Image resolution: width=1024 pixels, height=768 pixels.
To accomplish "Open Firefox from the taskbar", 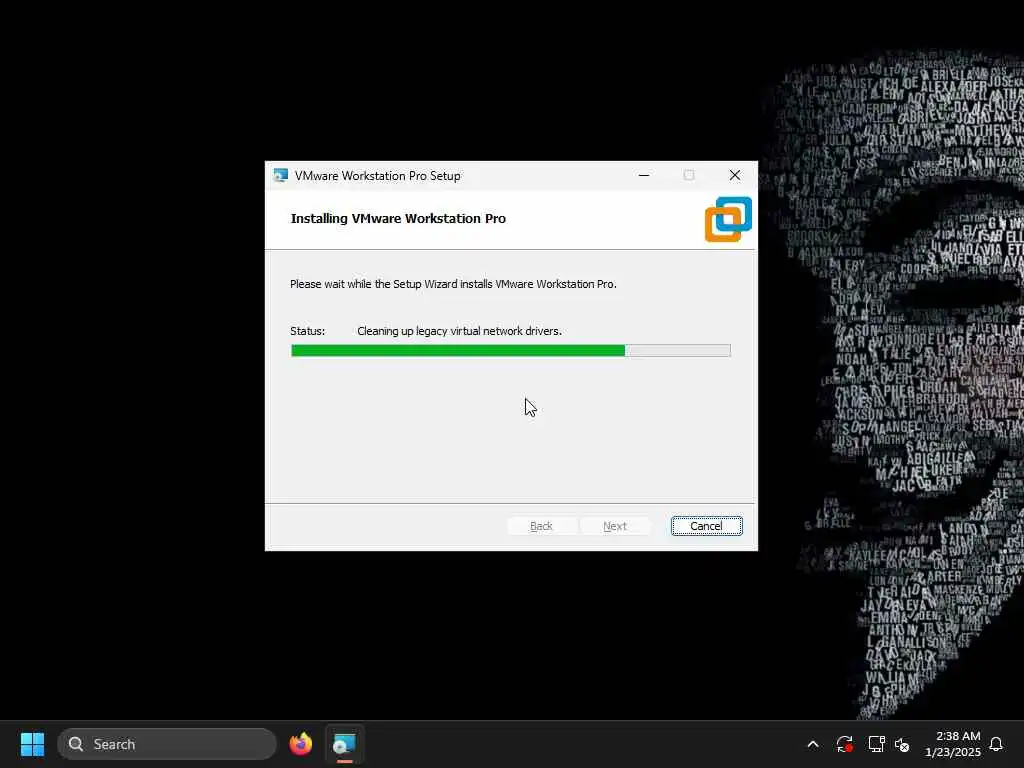I will (300, 744).
